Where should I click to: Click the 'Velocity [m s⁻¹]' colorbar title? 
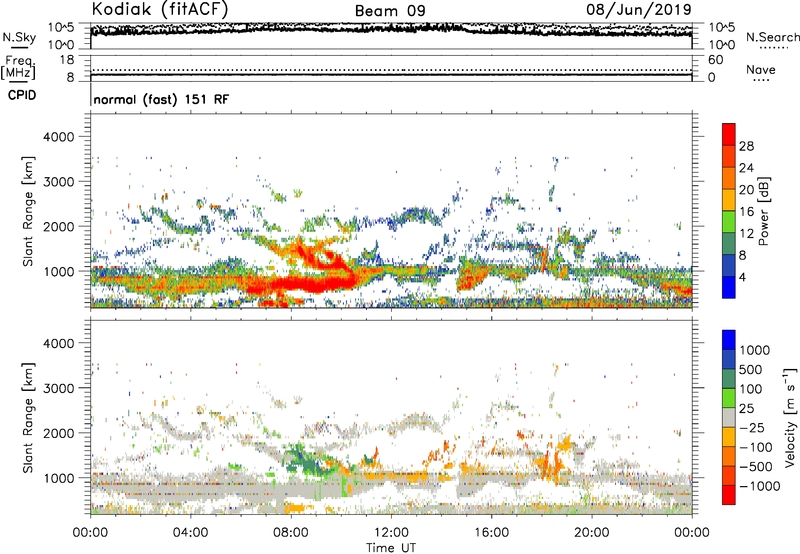(790, 418)
